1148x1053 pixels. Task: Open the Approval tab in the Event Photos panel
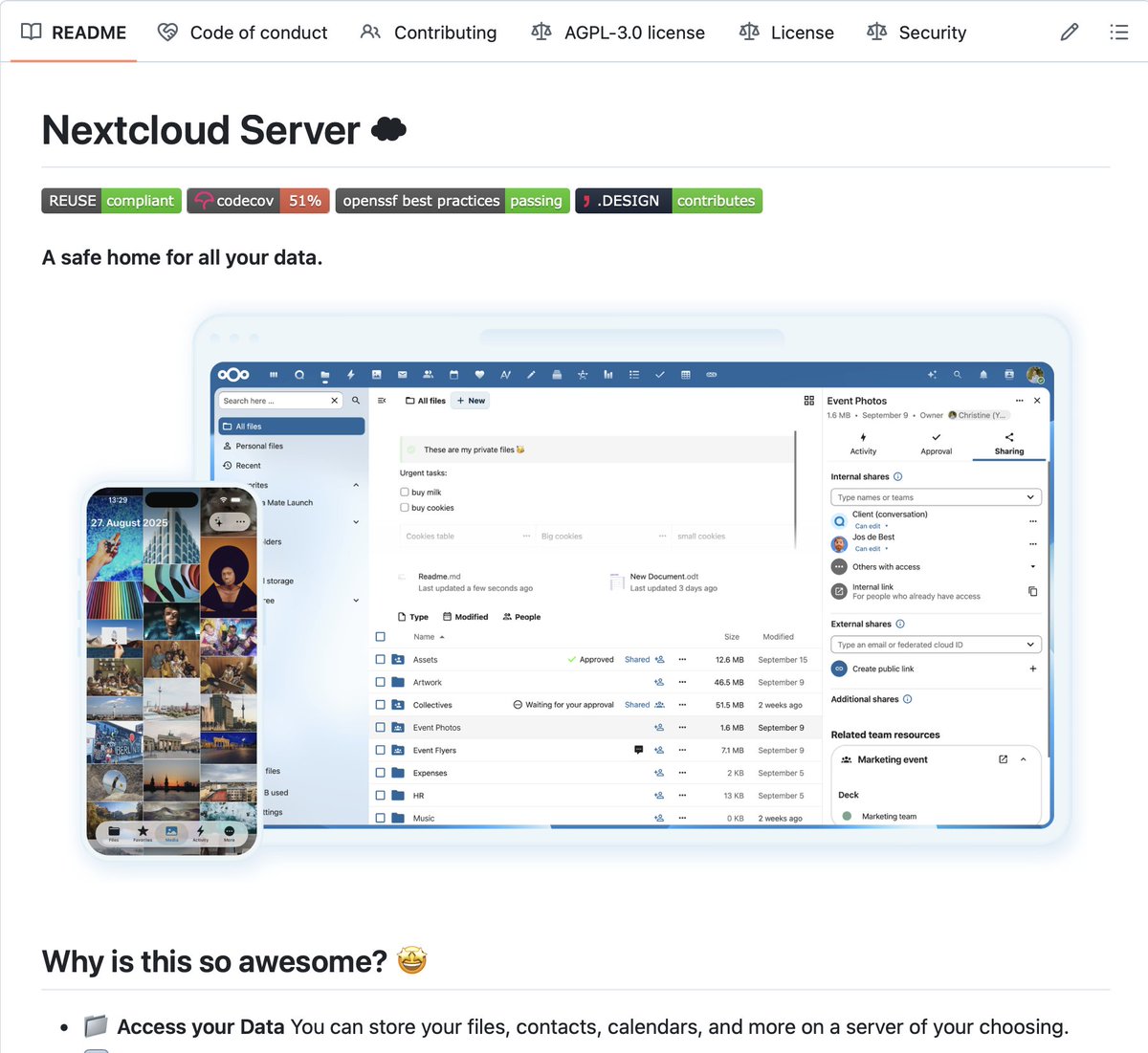937,444
